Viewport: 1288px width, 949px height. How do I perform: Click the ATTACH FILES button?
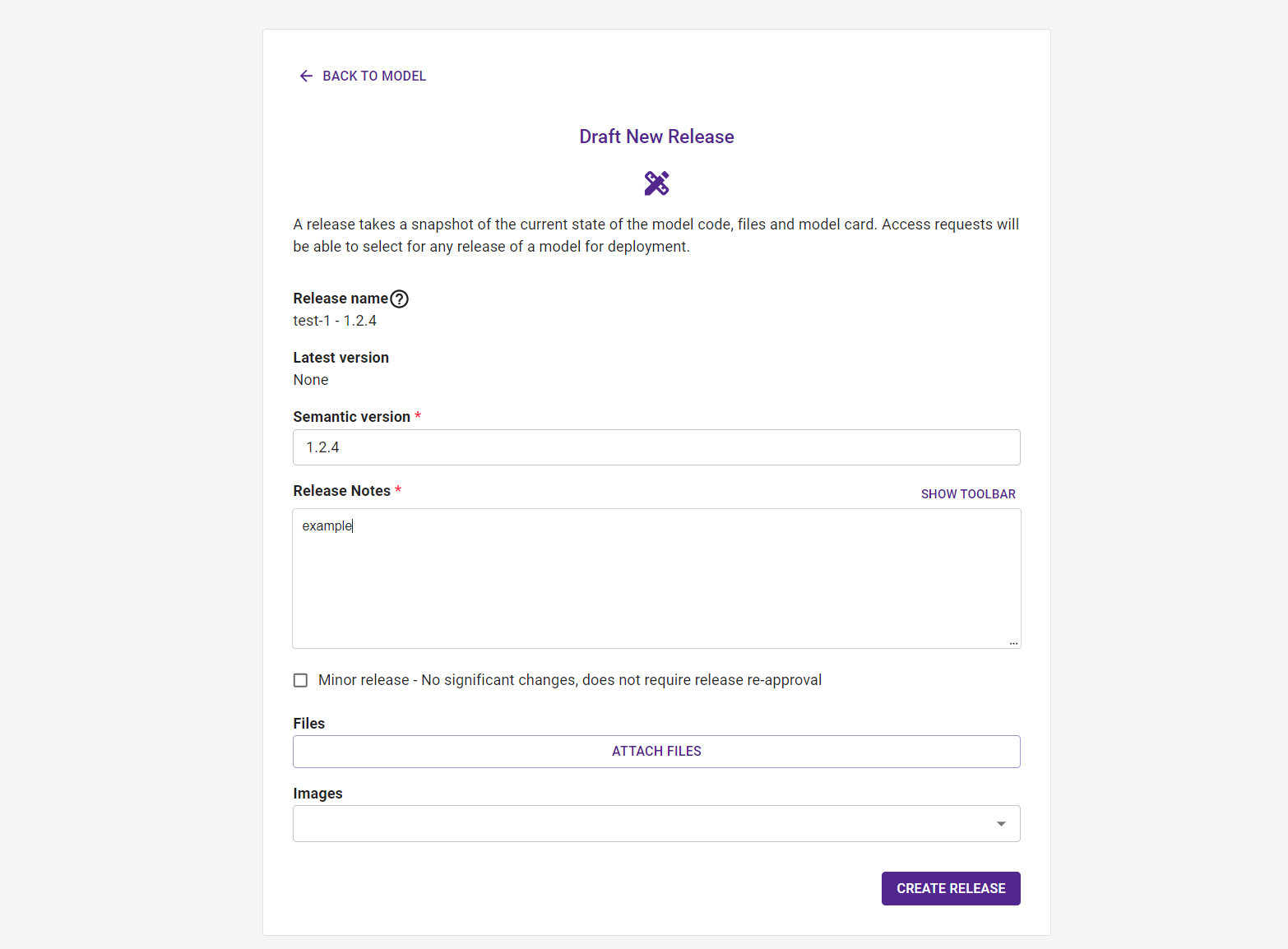coord(656,751)
